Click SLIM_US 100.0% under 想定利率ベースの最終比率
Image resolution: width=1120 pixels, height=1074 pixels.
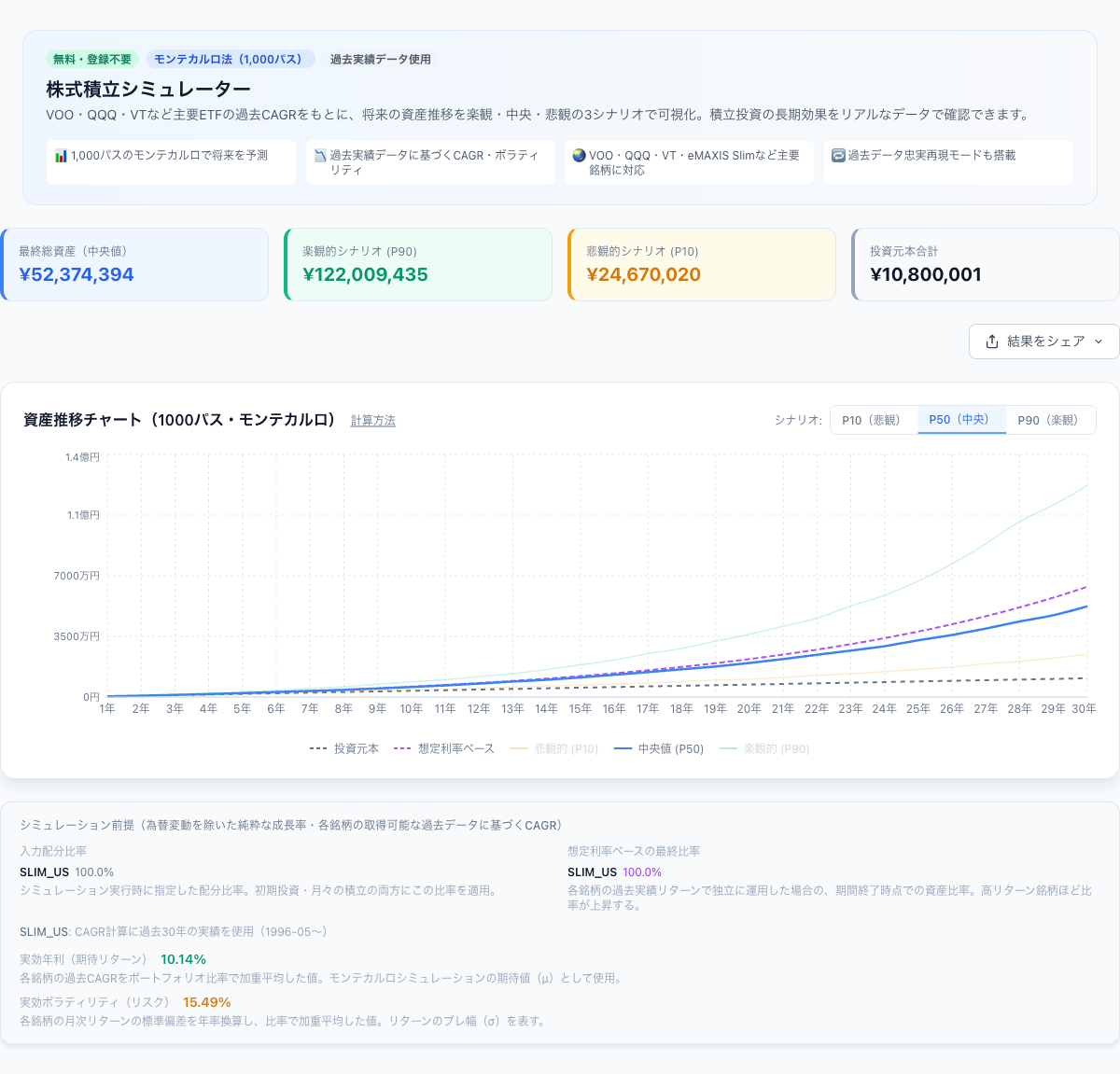(x=614, y=872)
